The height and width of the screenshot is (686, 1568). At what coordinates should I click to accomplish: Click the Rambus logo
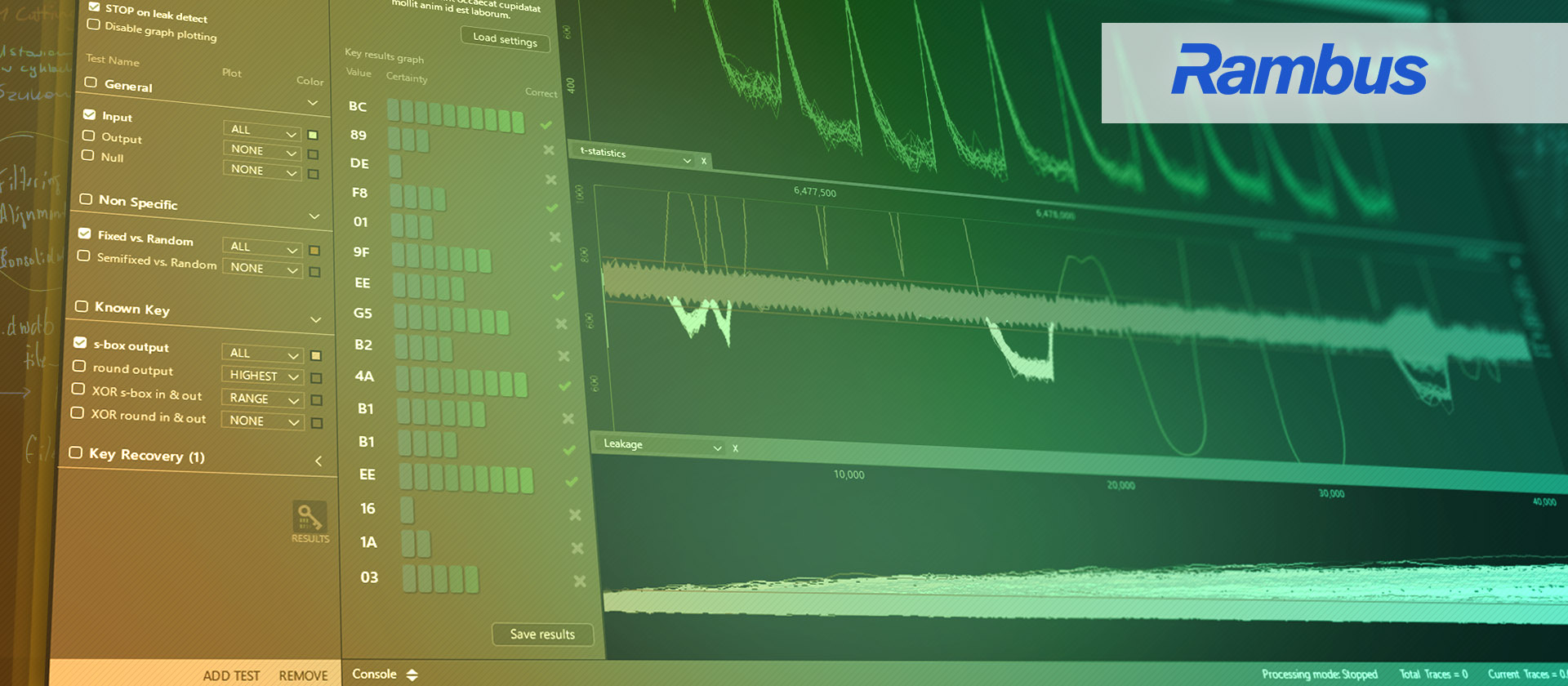point(1299,70)
